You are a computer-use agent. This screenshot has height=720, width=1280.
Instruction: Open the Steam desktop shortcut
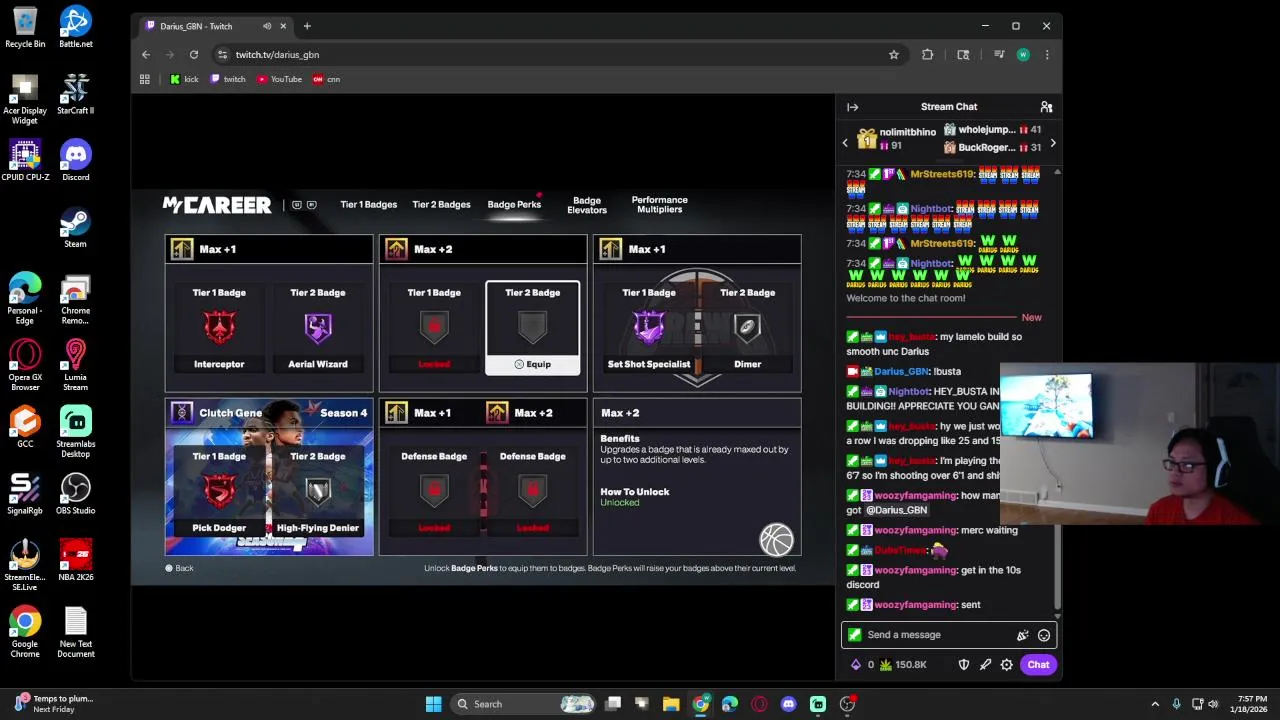pyautogui.click(x=76, y=227)
